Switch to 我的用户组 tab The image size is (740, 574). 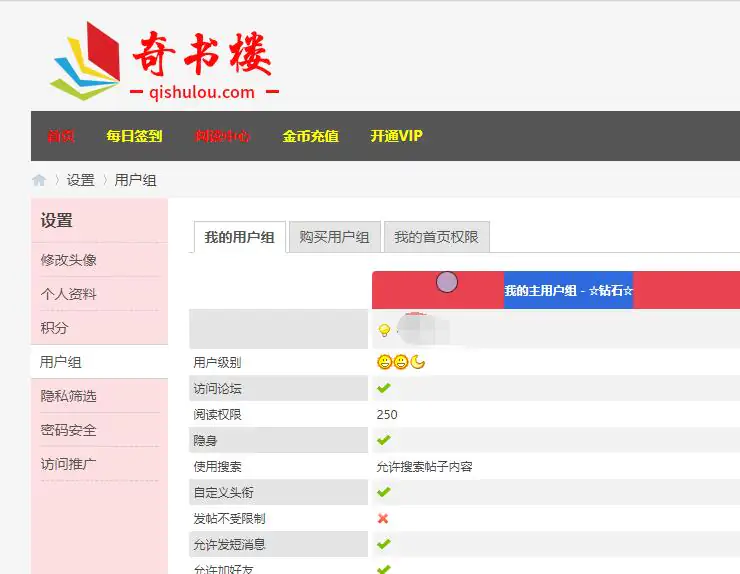pos(239,237)
